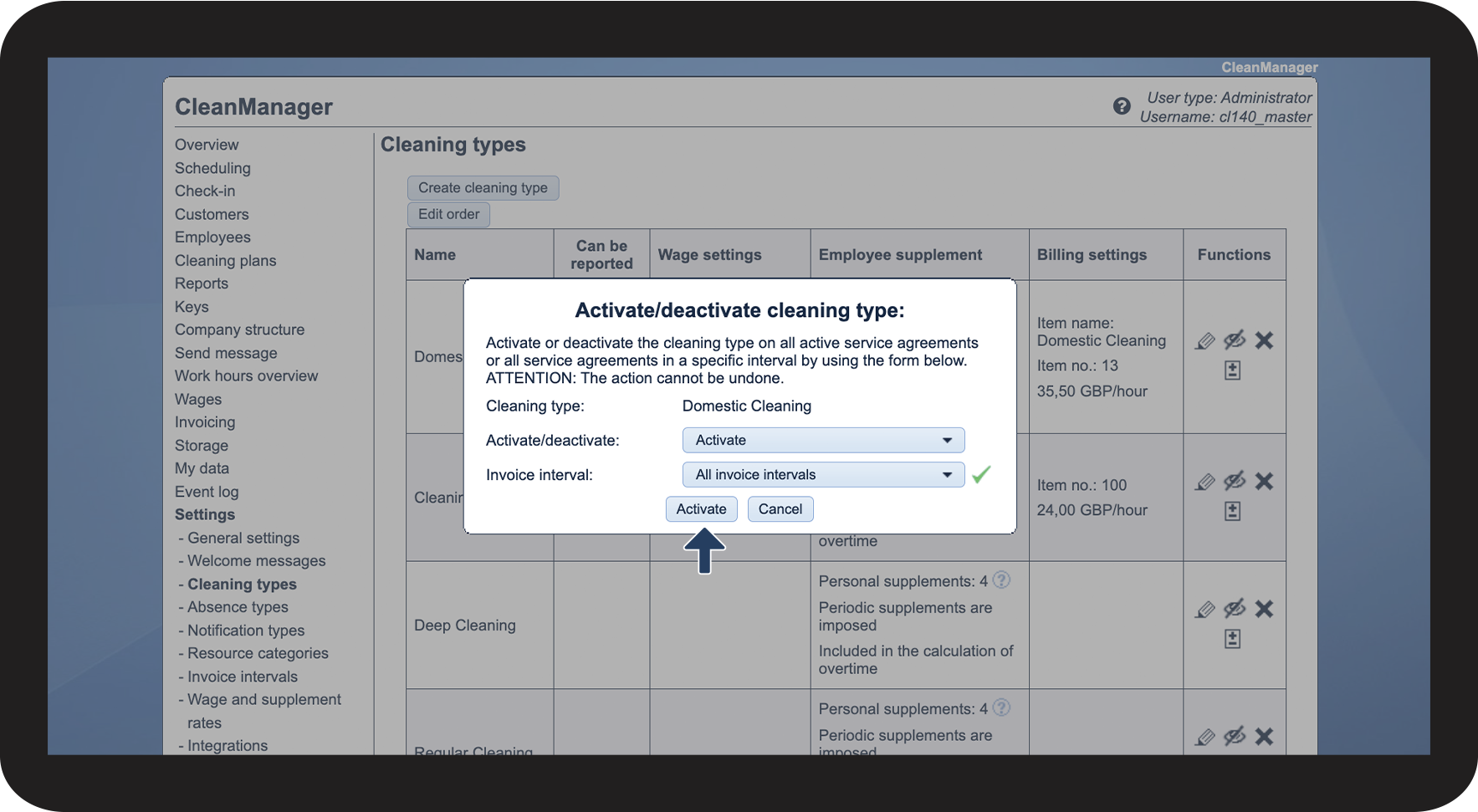
Task: Open the Activate/deactivate dropdown
Action: (823, 440)
